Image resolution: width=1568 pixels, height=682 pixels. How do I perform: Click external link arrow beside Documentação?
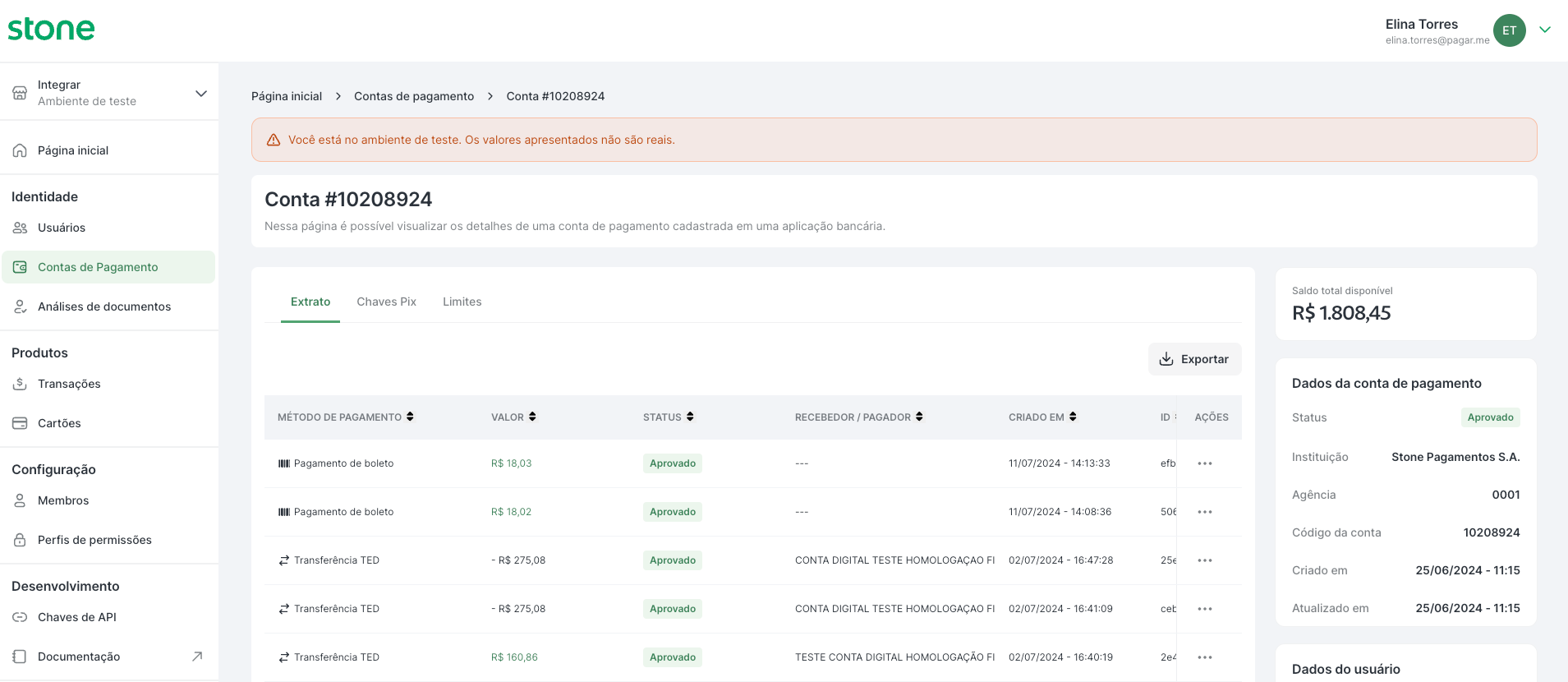point(197,657)
